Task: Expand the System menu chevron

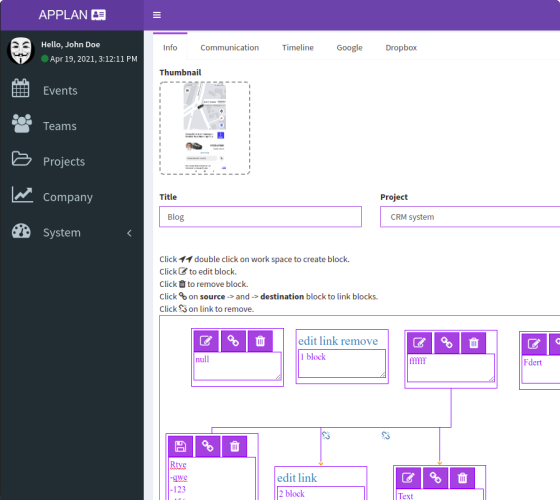Action: tap(129, 233)
